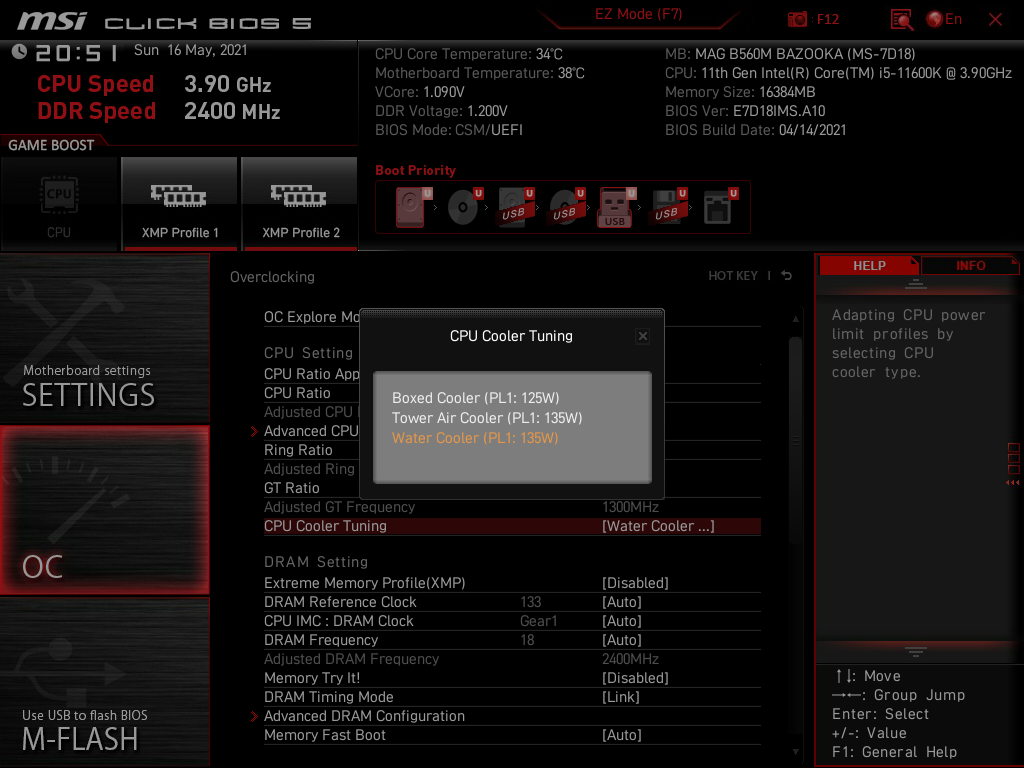The width and height of the screenshot is (1024, 768).
Task: Select the optical drive boot device icon
Action: click(x=464, y=207)
